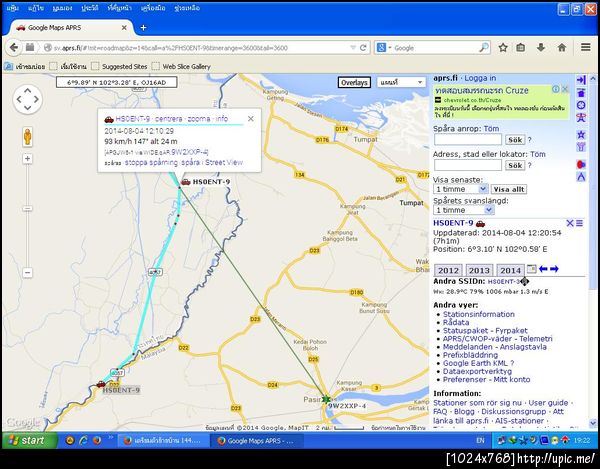This screenshot has height=469, width=600.
Task: Click the Sök button for address search
Action: click(x=515, y=165)
